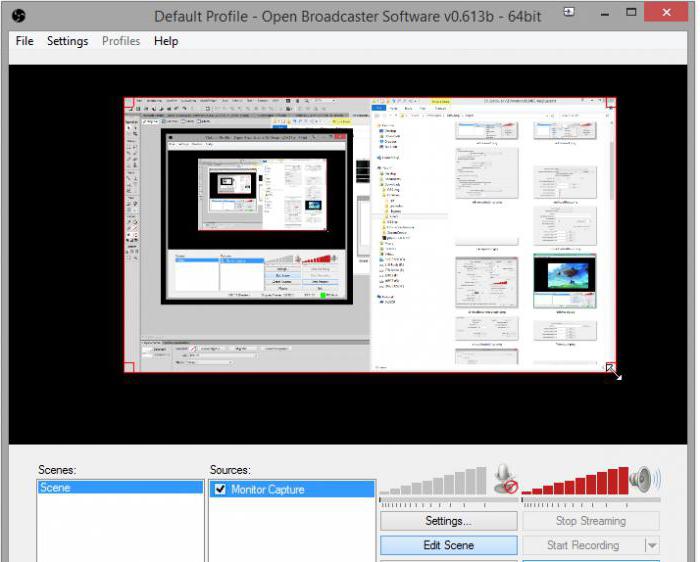700x562 pixels.
Task: Select the Monitor Capture source row
Action: 292,489
